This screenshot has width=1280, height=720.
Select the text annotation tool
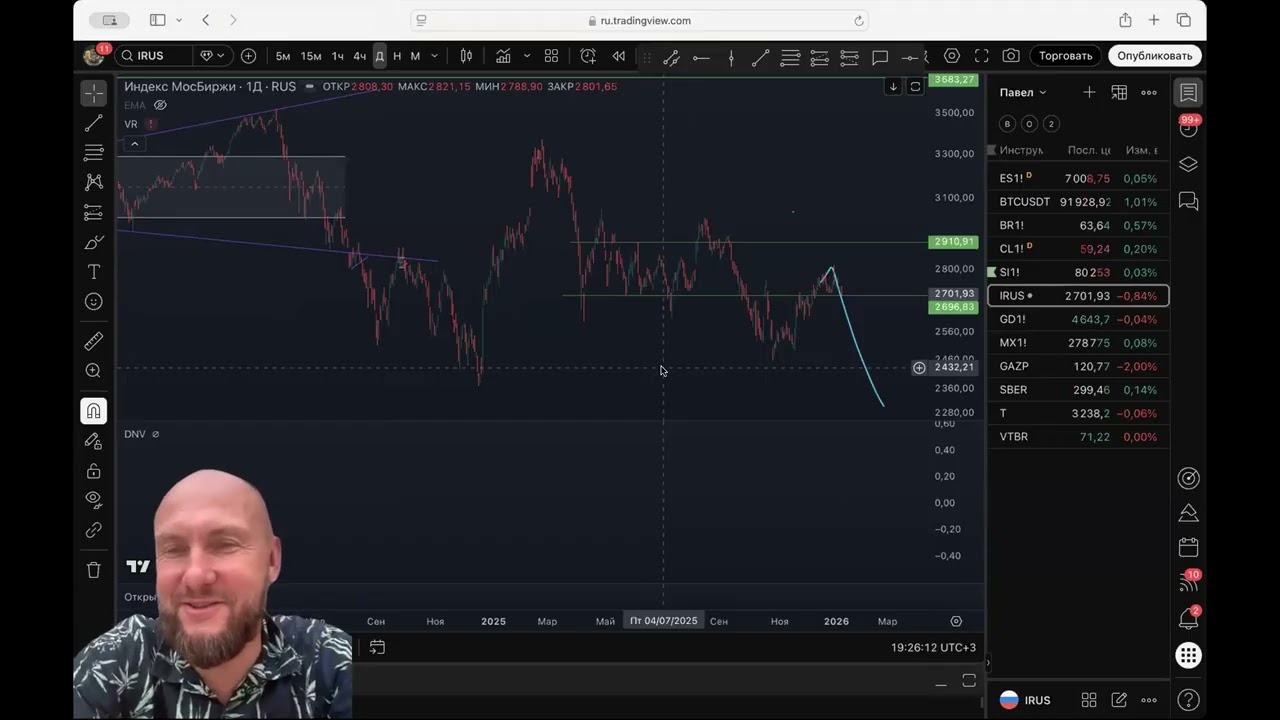(94, 272)
